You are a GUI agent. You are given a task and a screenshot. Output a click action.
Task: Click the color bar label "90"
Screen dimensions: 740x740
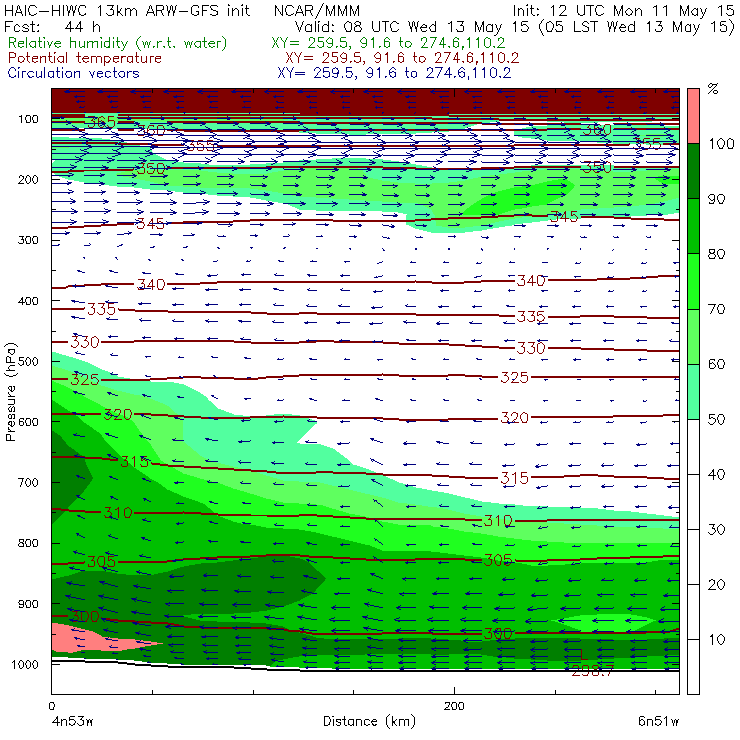coord(716,199)
